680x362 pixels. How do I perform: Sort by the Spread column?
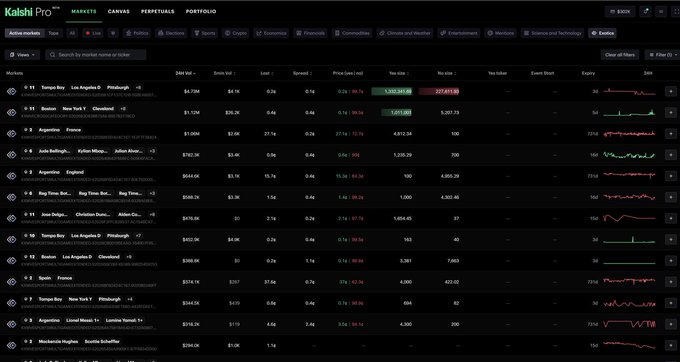click(x=302, y=73)
